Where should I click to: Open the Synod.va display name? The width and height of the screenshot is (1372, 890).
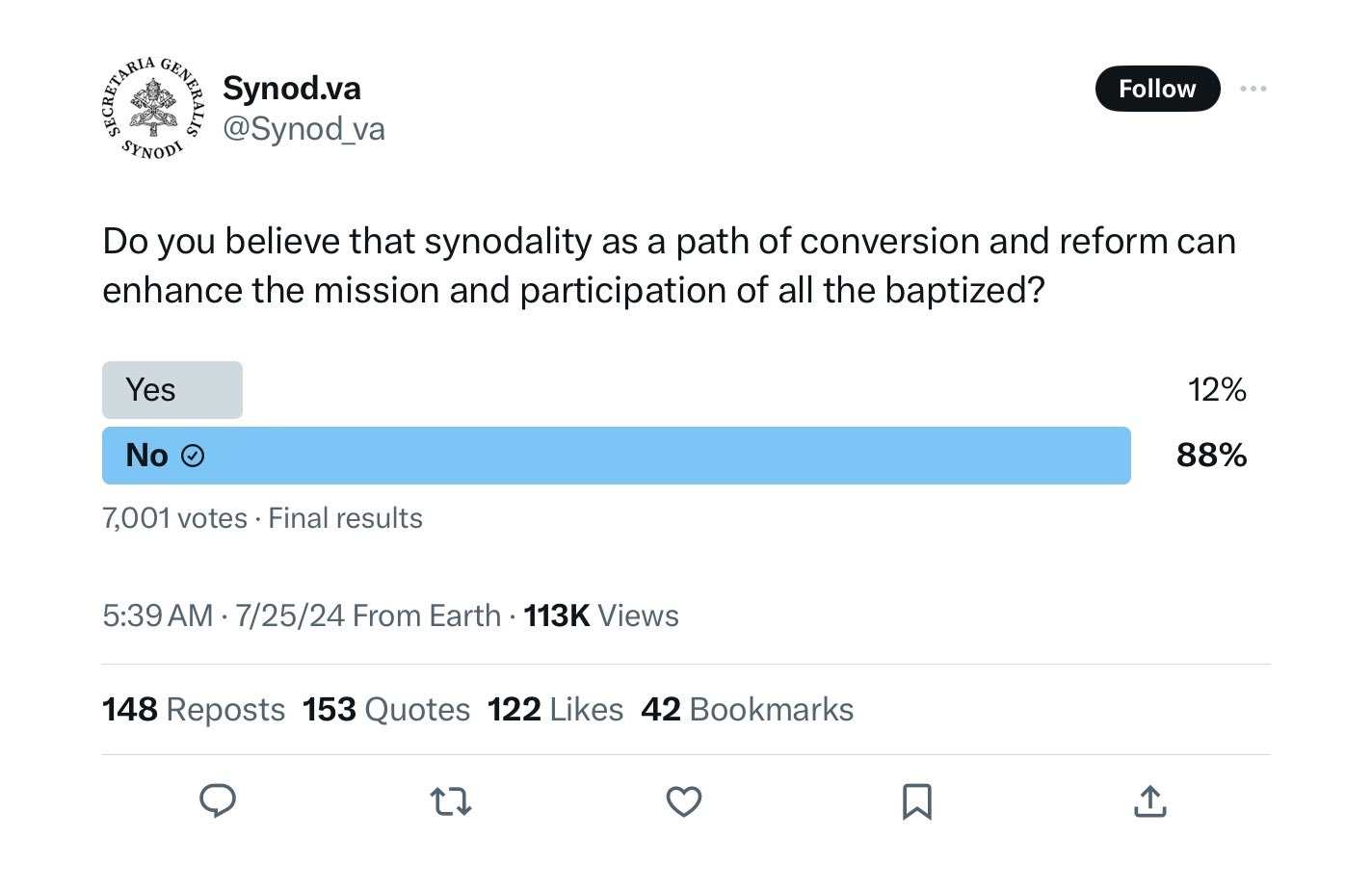(x=292, y=88)
